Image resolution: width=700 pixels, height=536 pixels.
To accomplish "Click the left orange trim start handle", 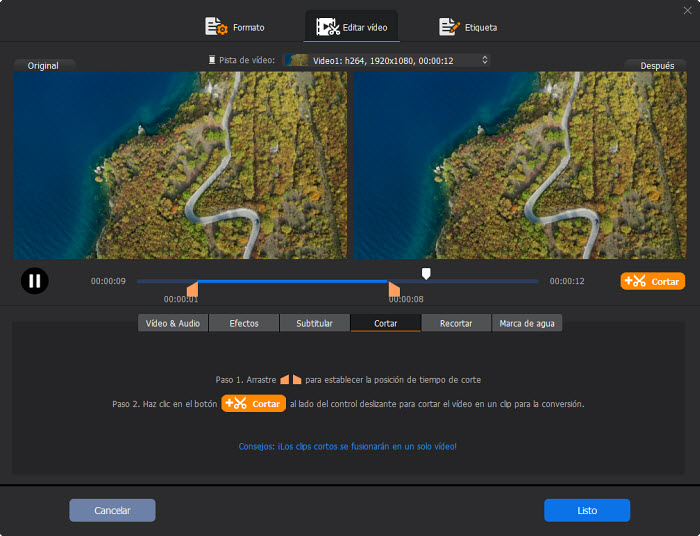I will click(193, 289).
